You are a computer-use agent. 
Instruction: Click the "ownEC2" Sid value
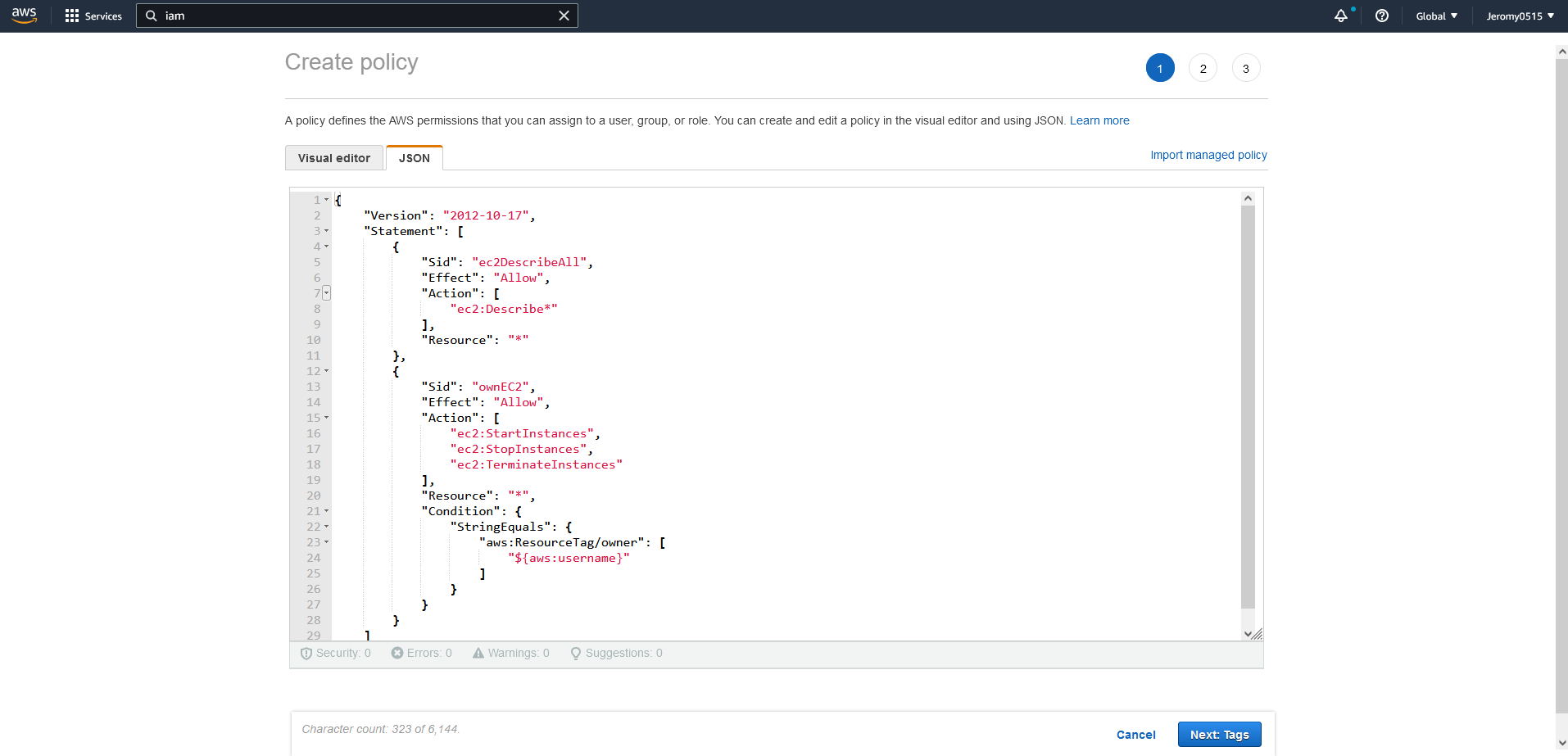tap(501, 387)
